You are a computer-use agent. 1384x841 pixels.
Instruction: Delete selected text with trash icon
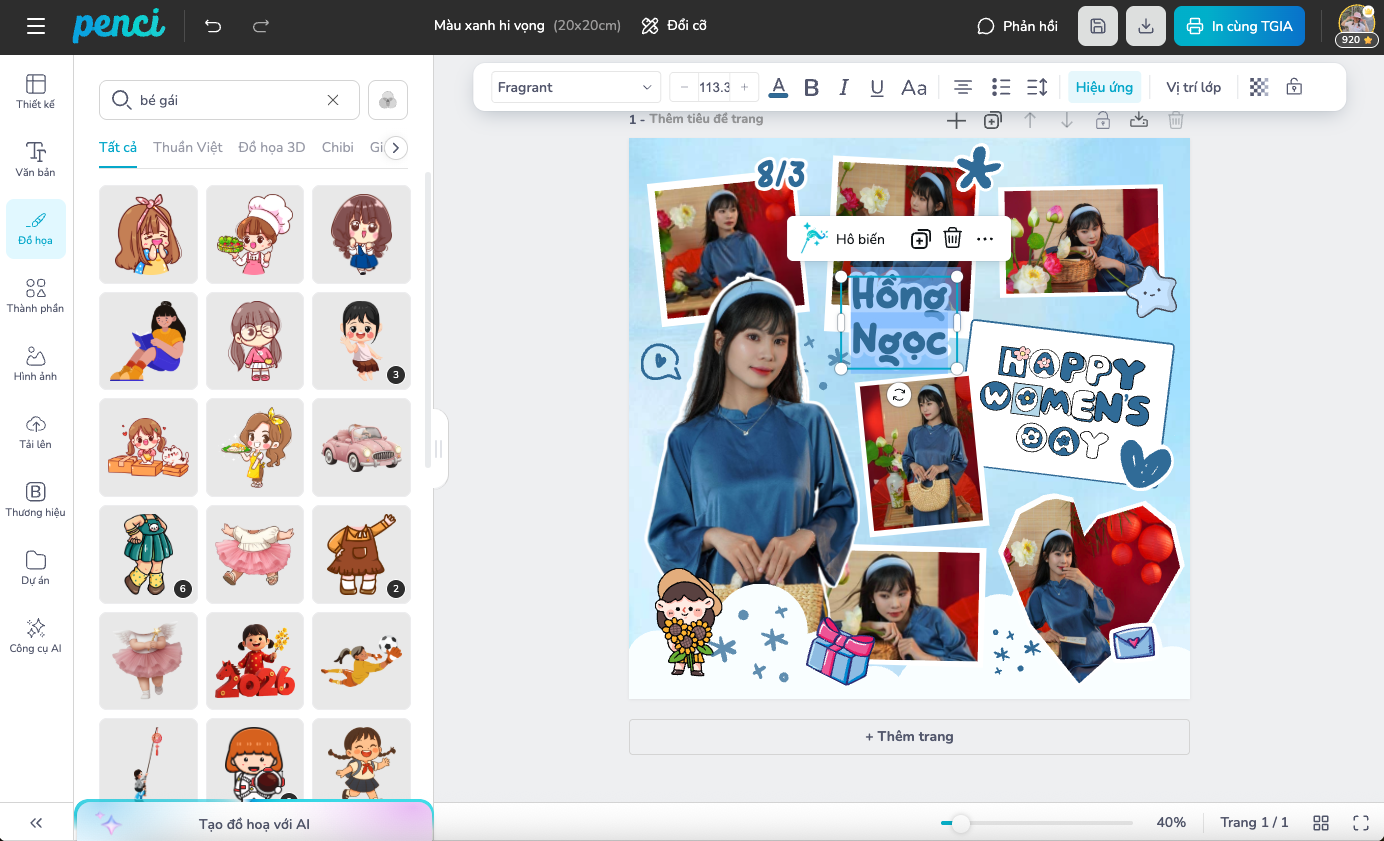tap(953, 239)
